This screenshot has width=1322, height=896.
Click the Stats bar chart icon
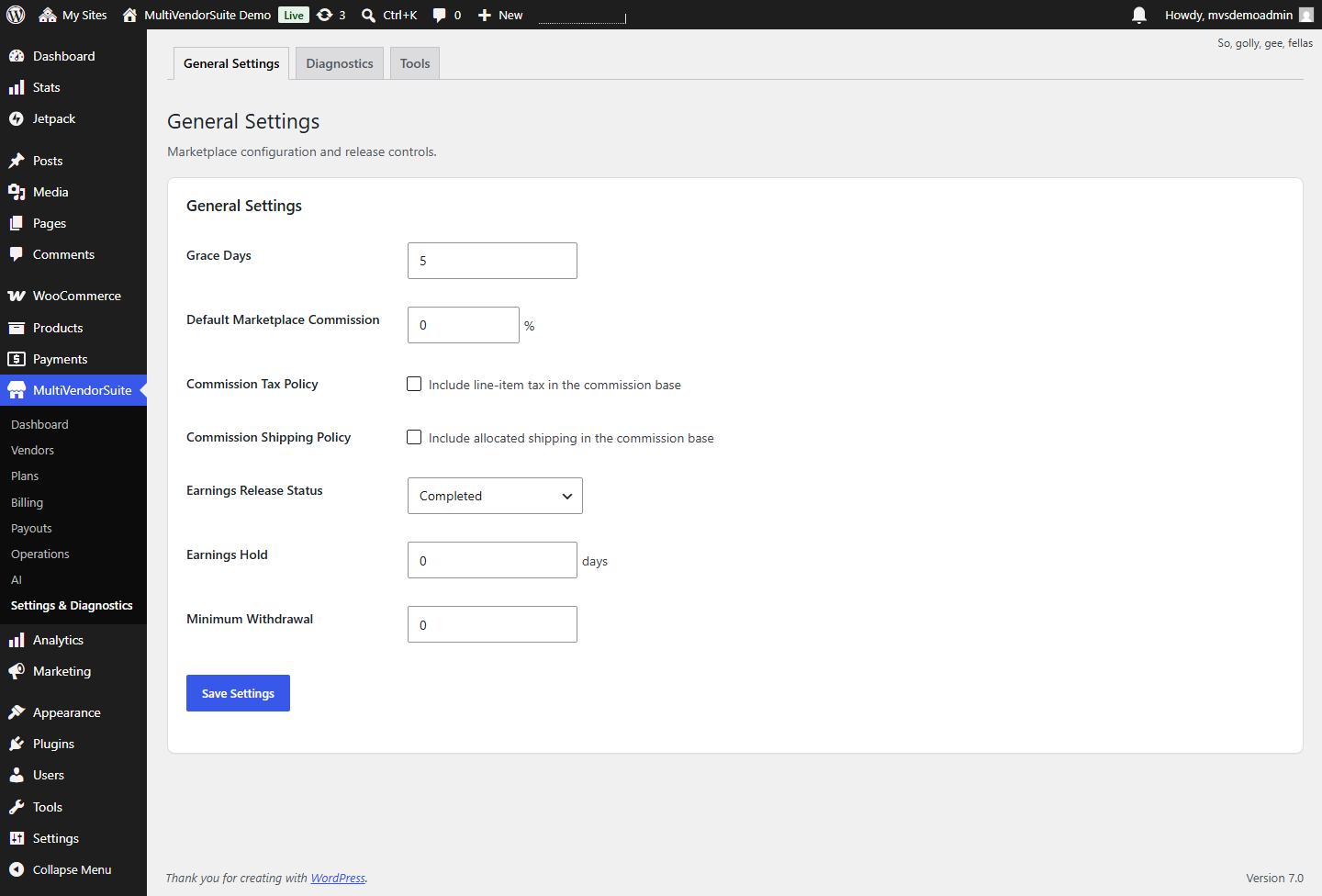(17, 87)
